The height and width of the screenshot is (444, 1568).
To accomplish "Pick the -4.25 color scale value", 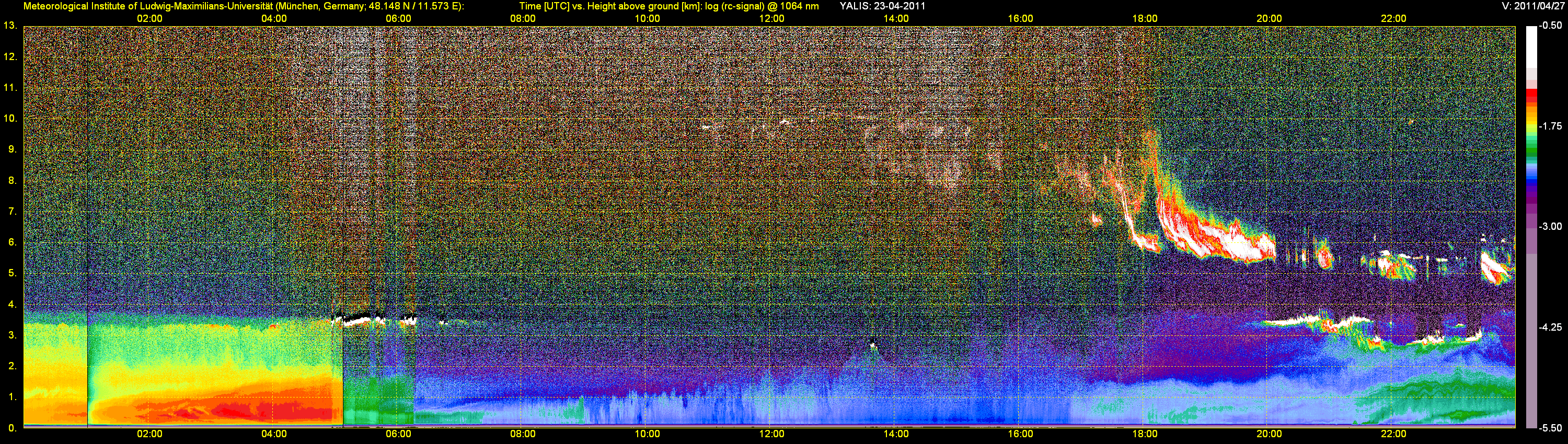I will point(1550,326).
